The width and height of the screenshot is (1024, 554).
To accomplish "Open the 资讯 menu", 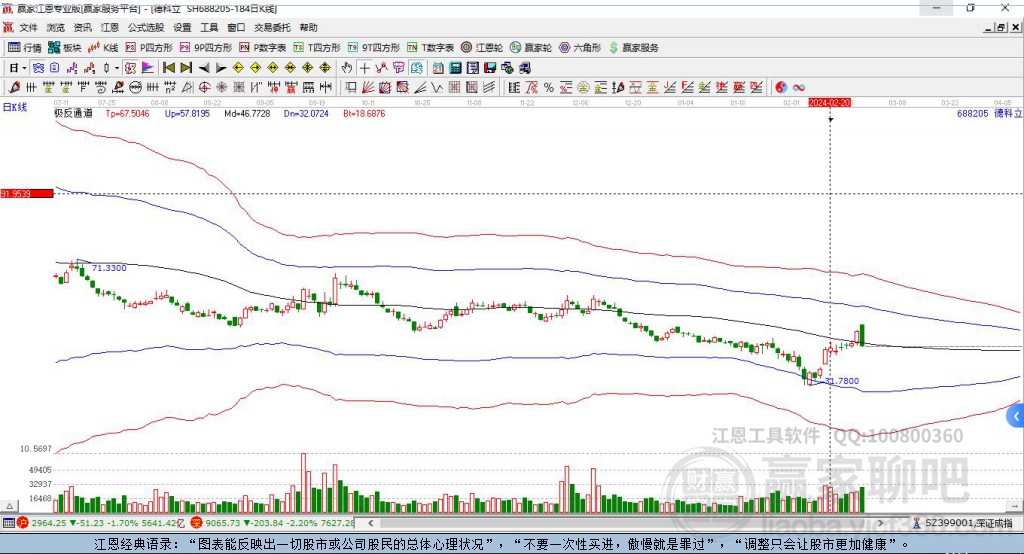I will [x=82, y=27].
